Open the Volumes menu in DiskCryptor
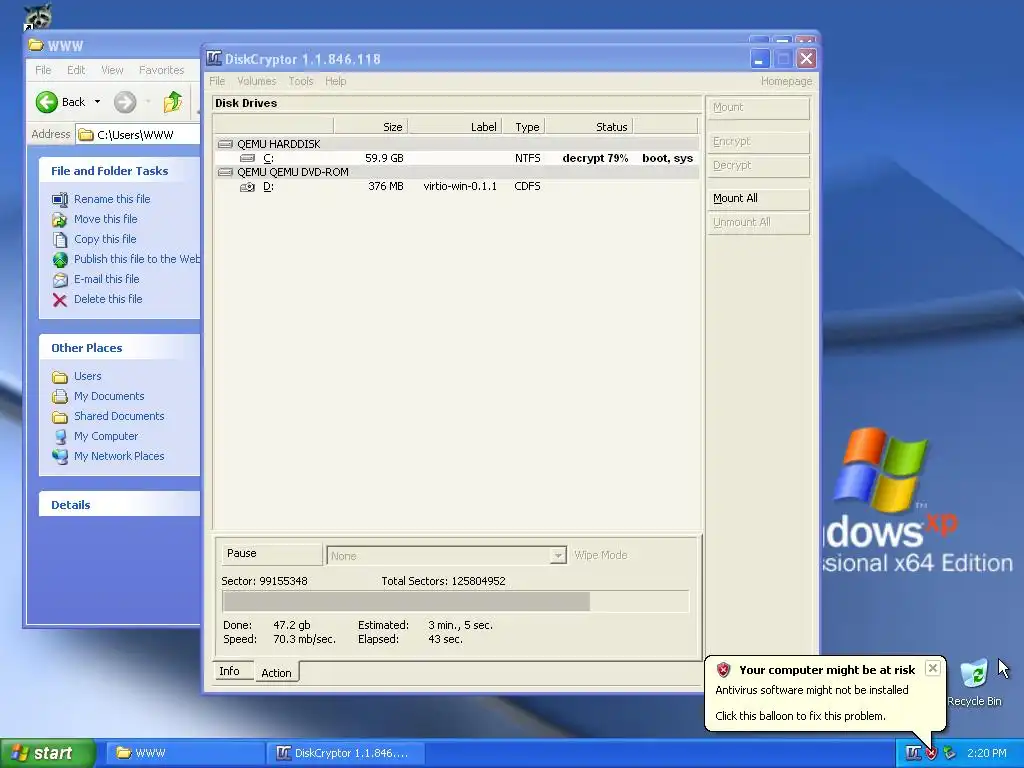 [x=257, y=81]
